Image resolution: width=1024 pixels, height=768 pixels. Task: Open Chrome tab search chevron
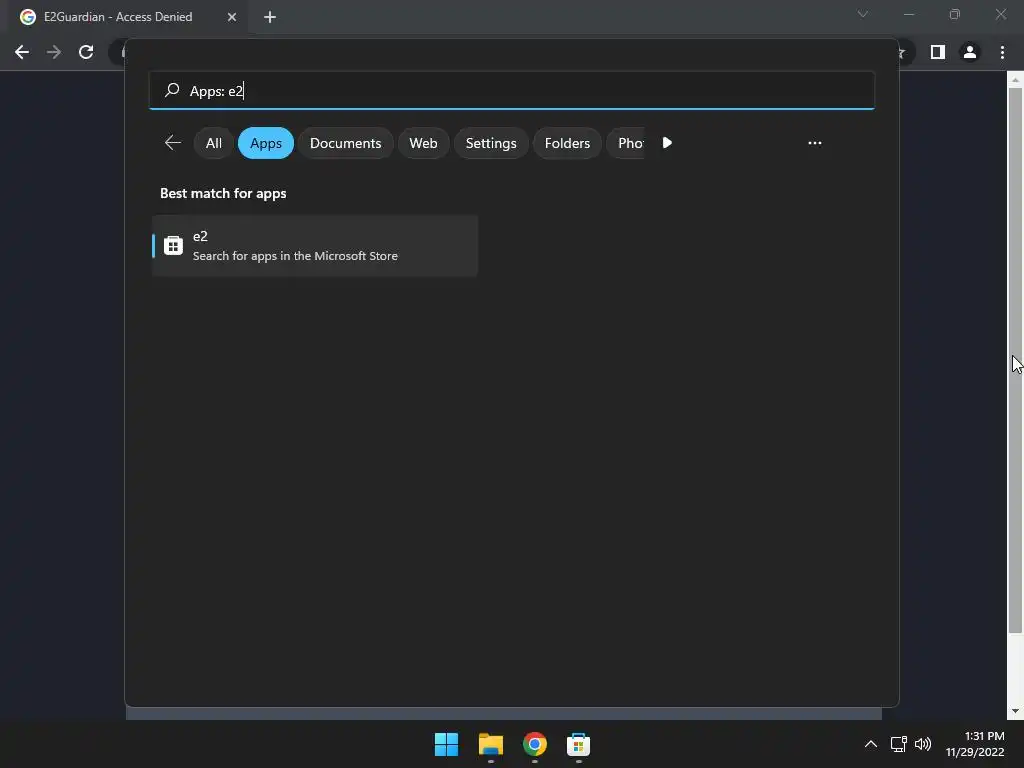[863, 14]
